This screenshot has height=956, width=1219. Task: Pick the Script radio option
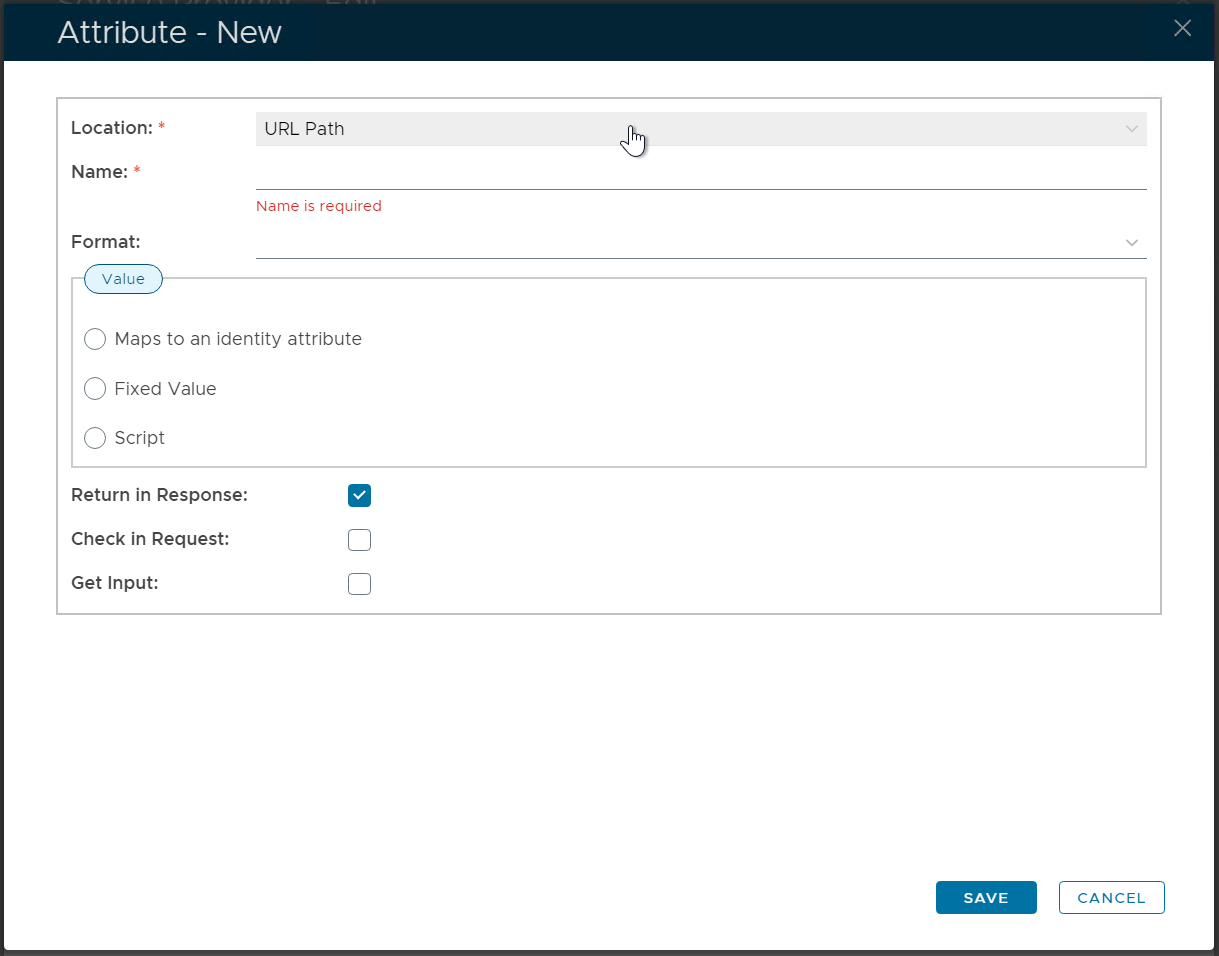pos(96,438)
